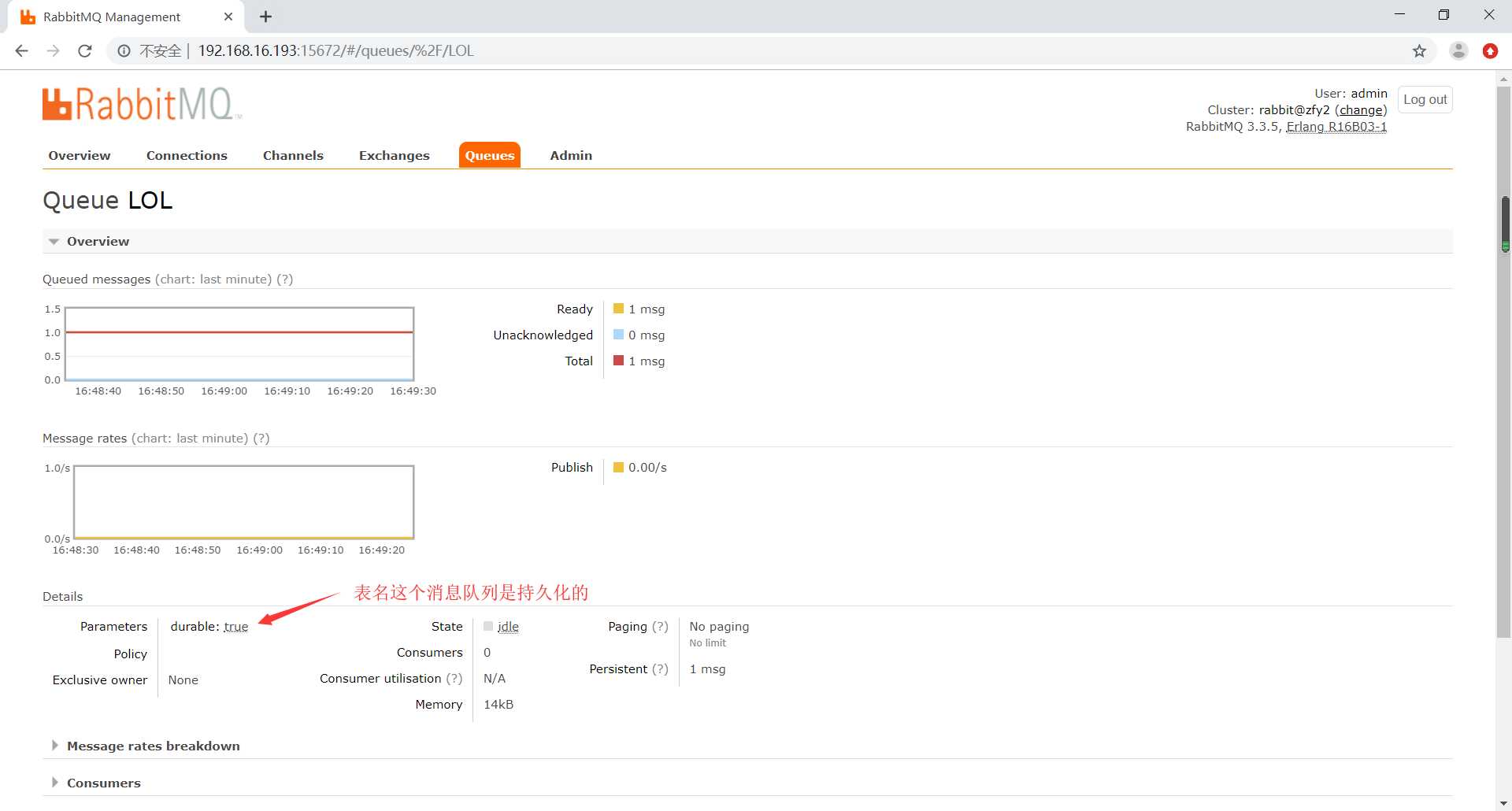
Task: Restore down the browser window
Action: [1443, 15]
